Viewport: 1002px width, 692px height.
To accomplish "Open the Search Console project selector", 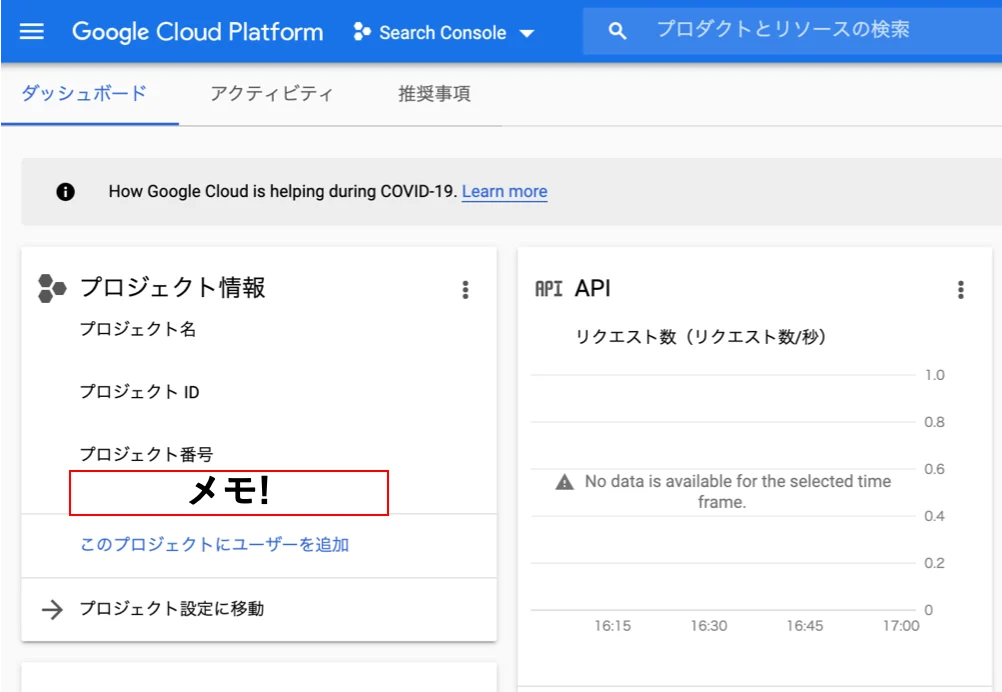I will point(444,32).
